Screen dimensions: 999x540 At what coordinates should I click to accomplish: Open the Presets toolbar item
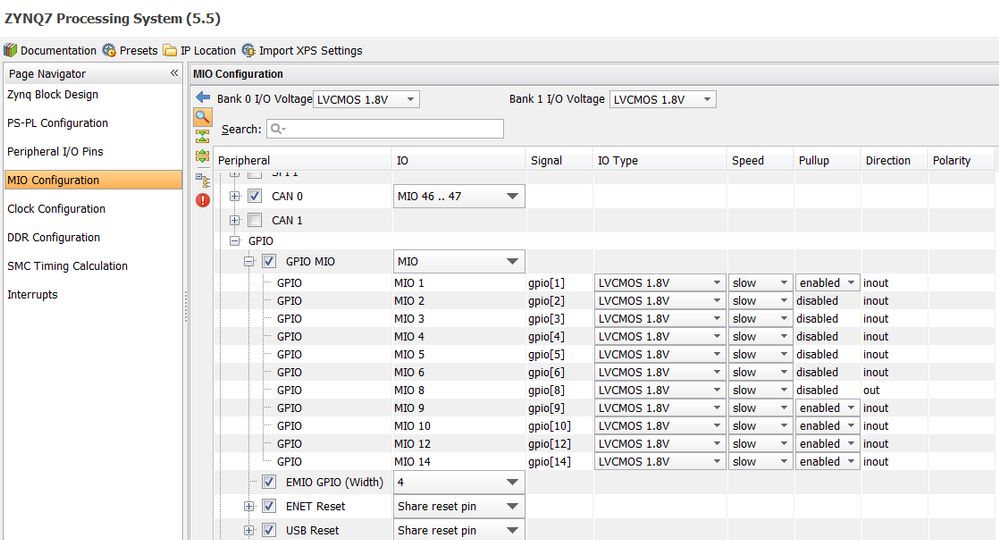[130, 50]
